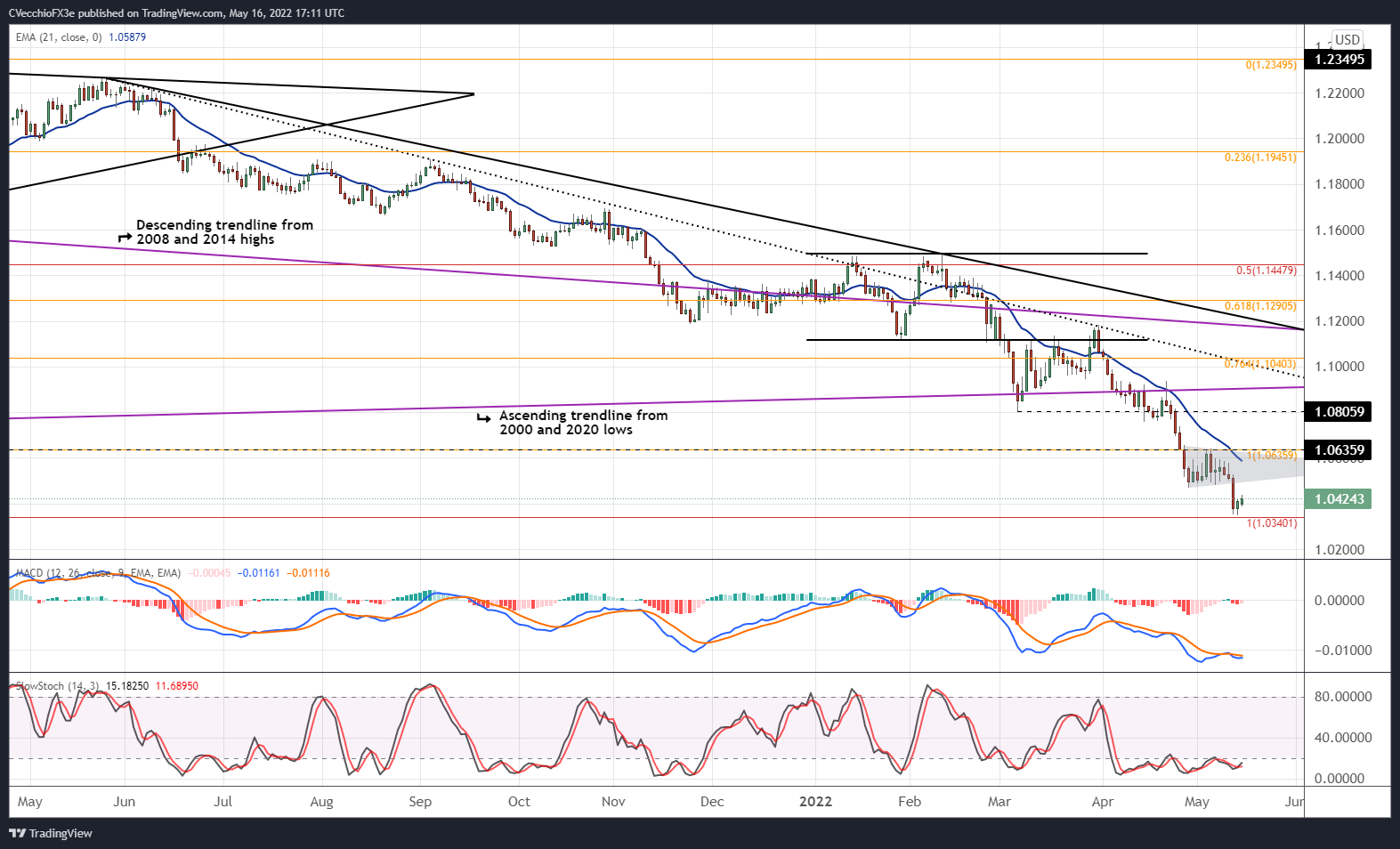
Task: Click the Sep label on the time axis
Action: (420, 802)
